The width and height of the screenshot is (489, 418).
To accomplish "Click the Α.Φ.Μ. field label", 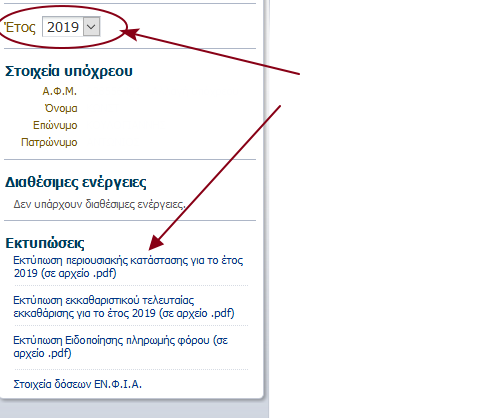I will [x=60, y=91].
